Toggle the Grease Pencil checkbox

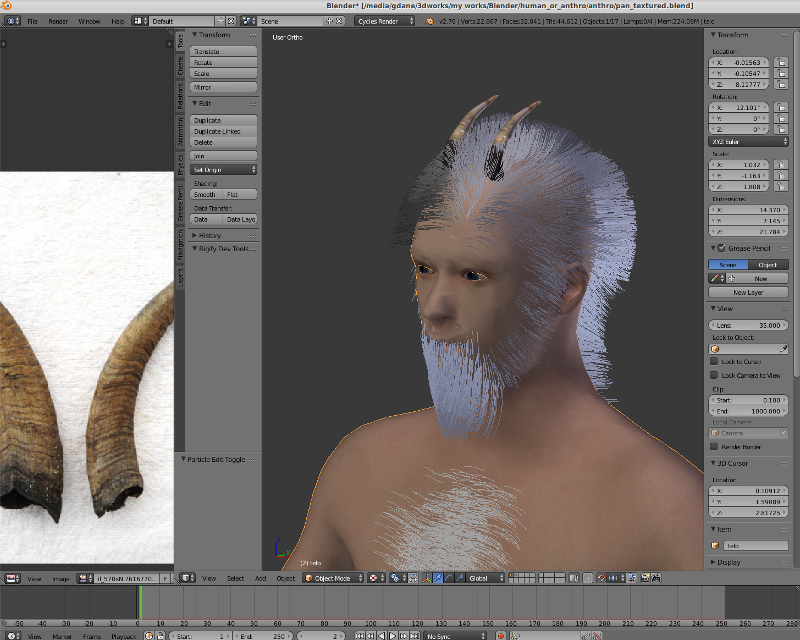(723, 248)
